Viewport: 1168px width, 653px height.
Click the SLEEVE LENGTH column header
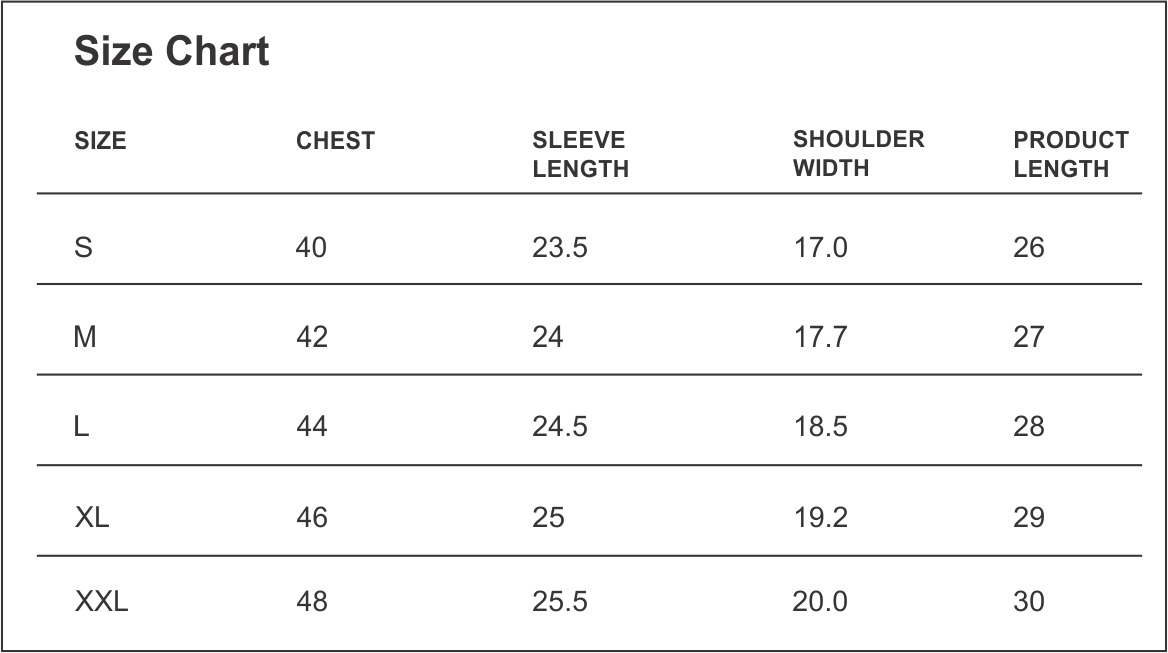tap(580, 154)
